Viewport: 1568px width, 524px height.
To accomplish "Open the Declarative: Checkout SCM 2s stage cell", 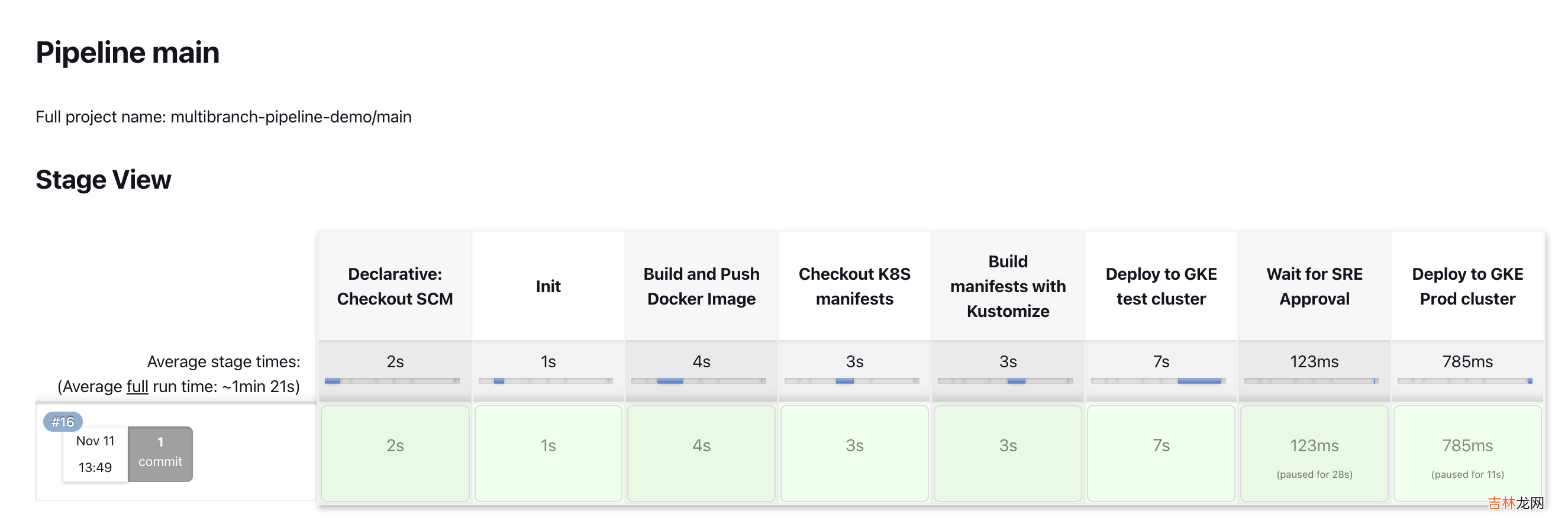I will [395, 453].
